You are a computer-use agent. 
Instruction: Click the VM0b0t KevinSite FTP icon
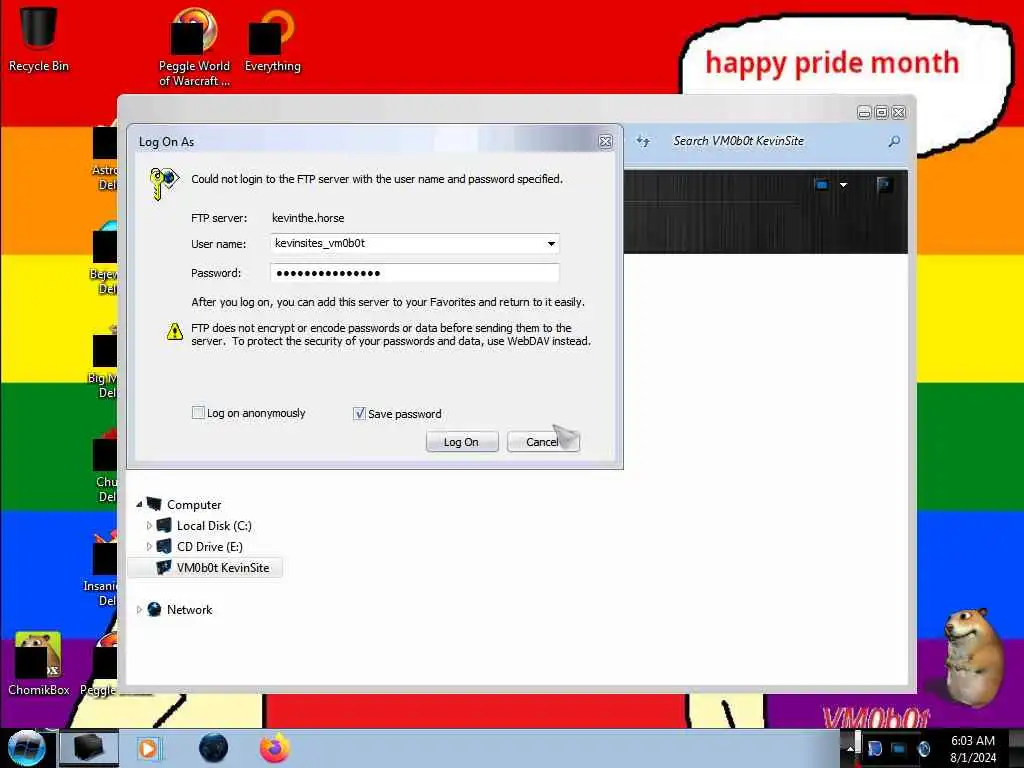pyautogui.click(x=164, y=568)
